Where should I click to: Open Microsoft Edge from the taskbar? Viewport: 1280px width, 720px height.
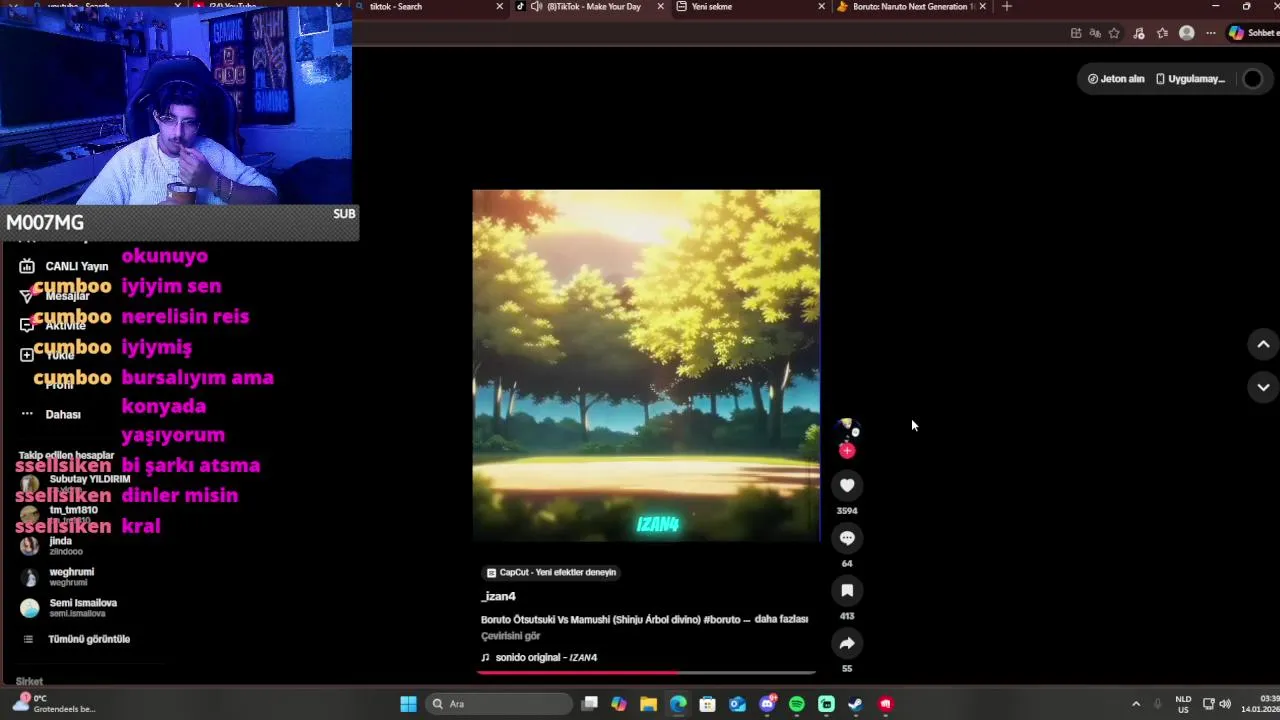click(678, 704)
